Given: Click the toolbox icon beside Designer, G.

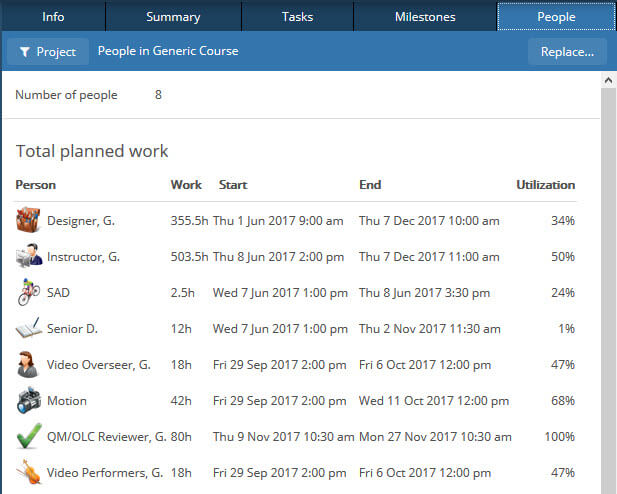Looking at the screenshot, I should click(28, 220).
